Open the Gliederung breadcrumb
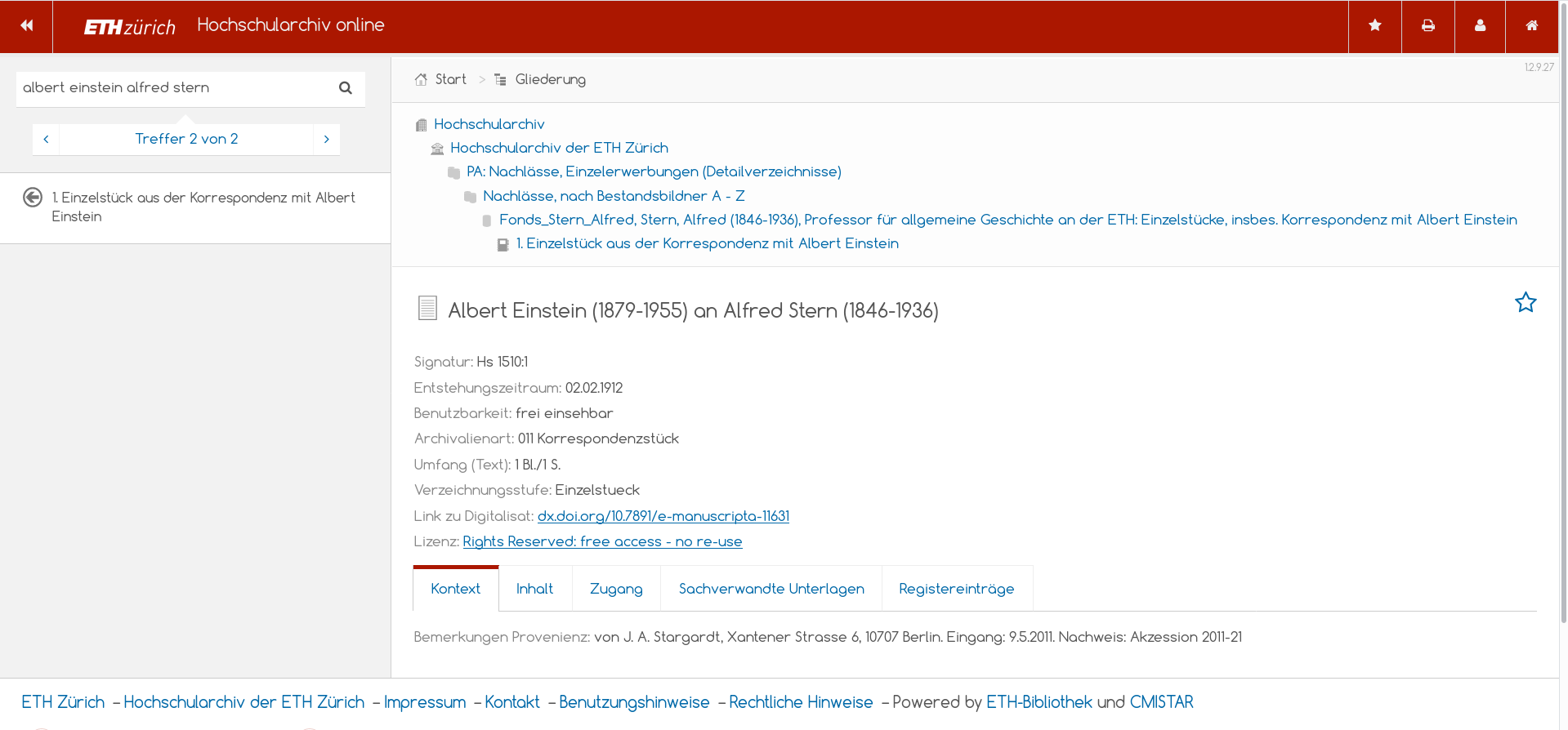The width and height of the screenshot is (1568, 730). pyautogui.click(x=550, y=79)
